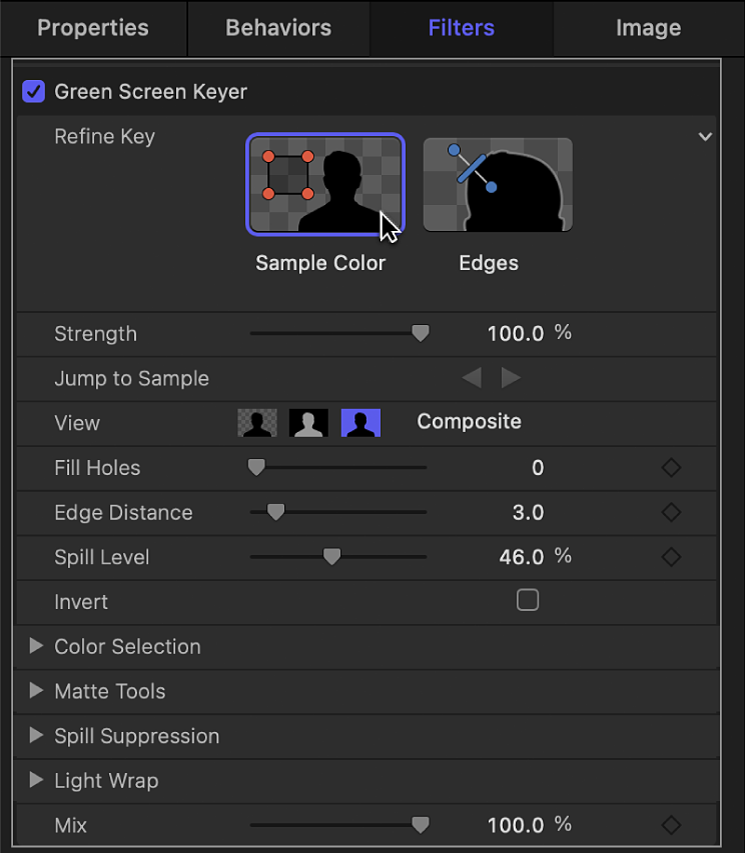Switch to the Properties tab
The height and width of the screenshot is (854, 746).
(93, 28)
